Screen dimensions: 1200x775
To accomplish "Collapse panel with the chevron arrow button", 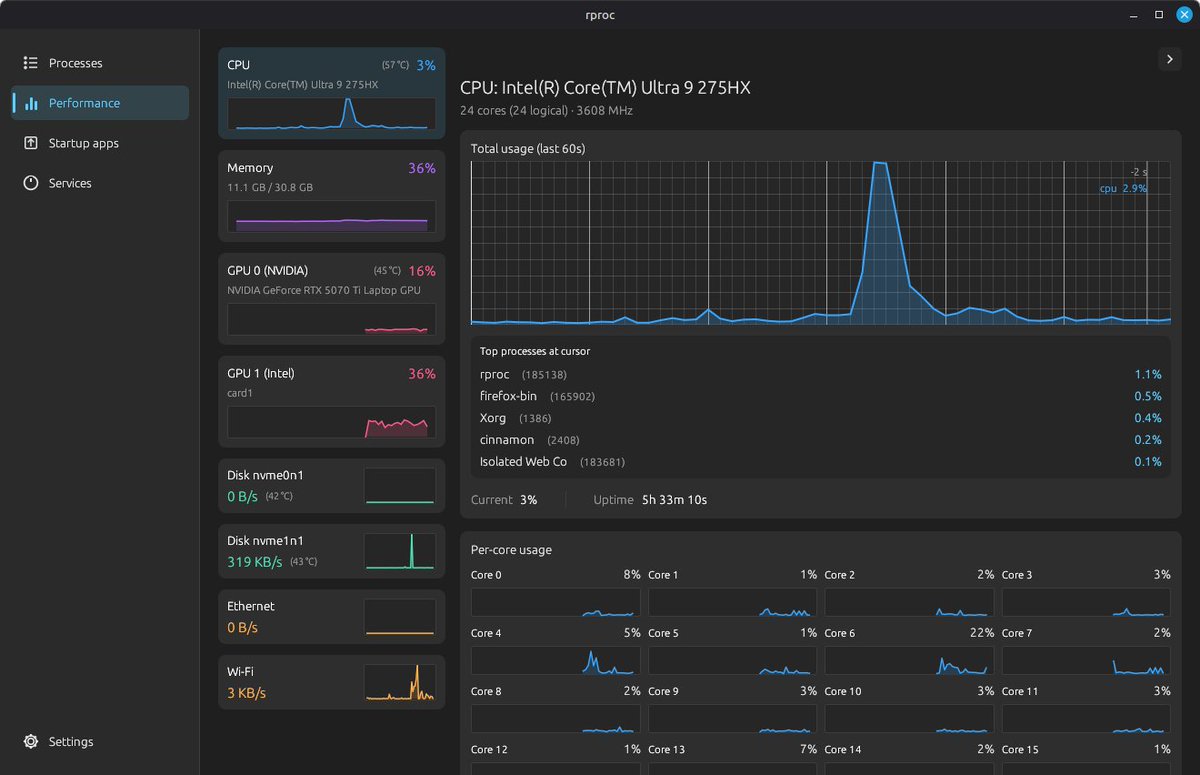I will coord(1169,59).
